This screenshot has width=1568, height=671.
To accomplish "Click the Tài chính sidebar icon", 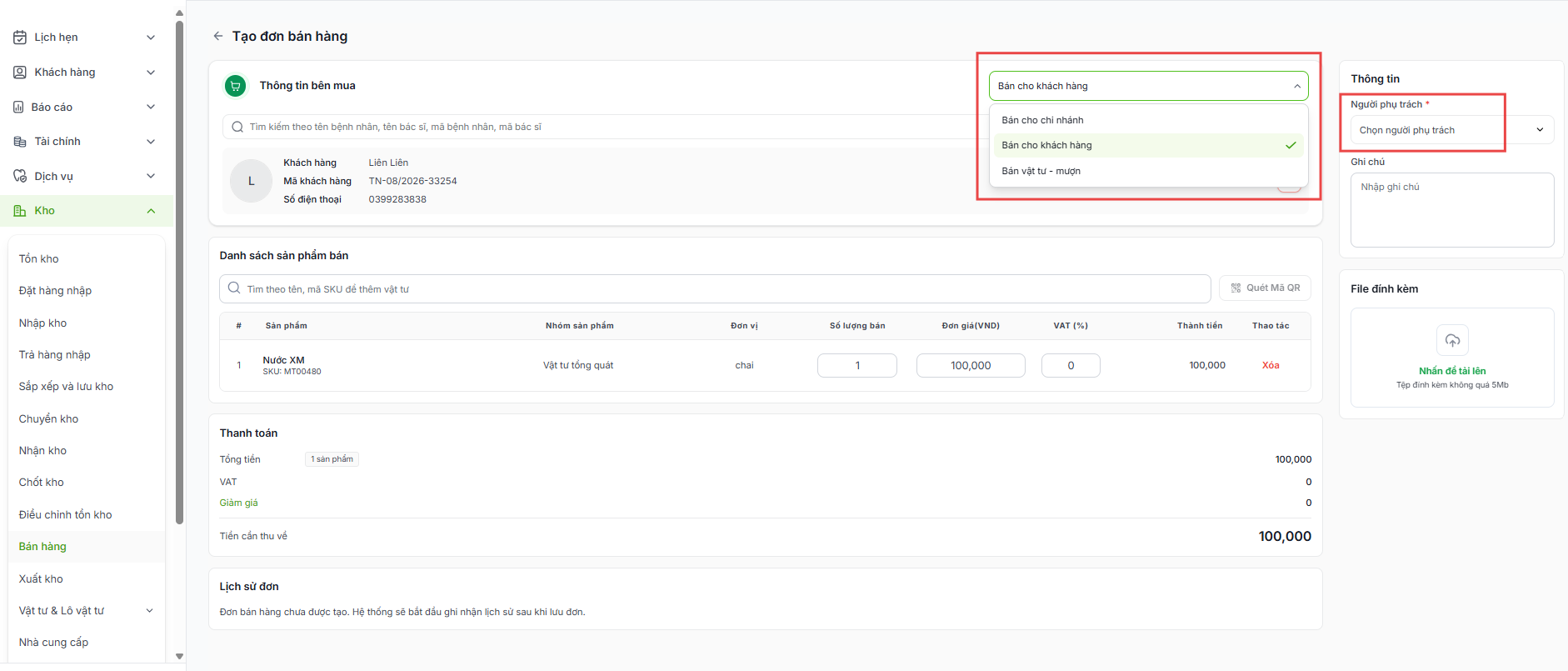I will 20,142.
